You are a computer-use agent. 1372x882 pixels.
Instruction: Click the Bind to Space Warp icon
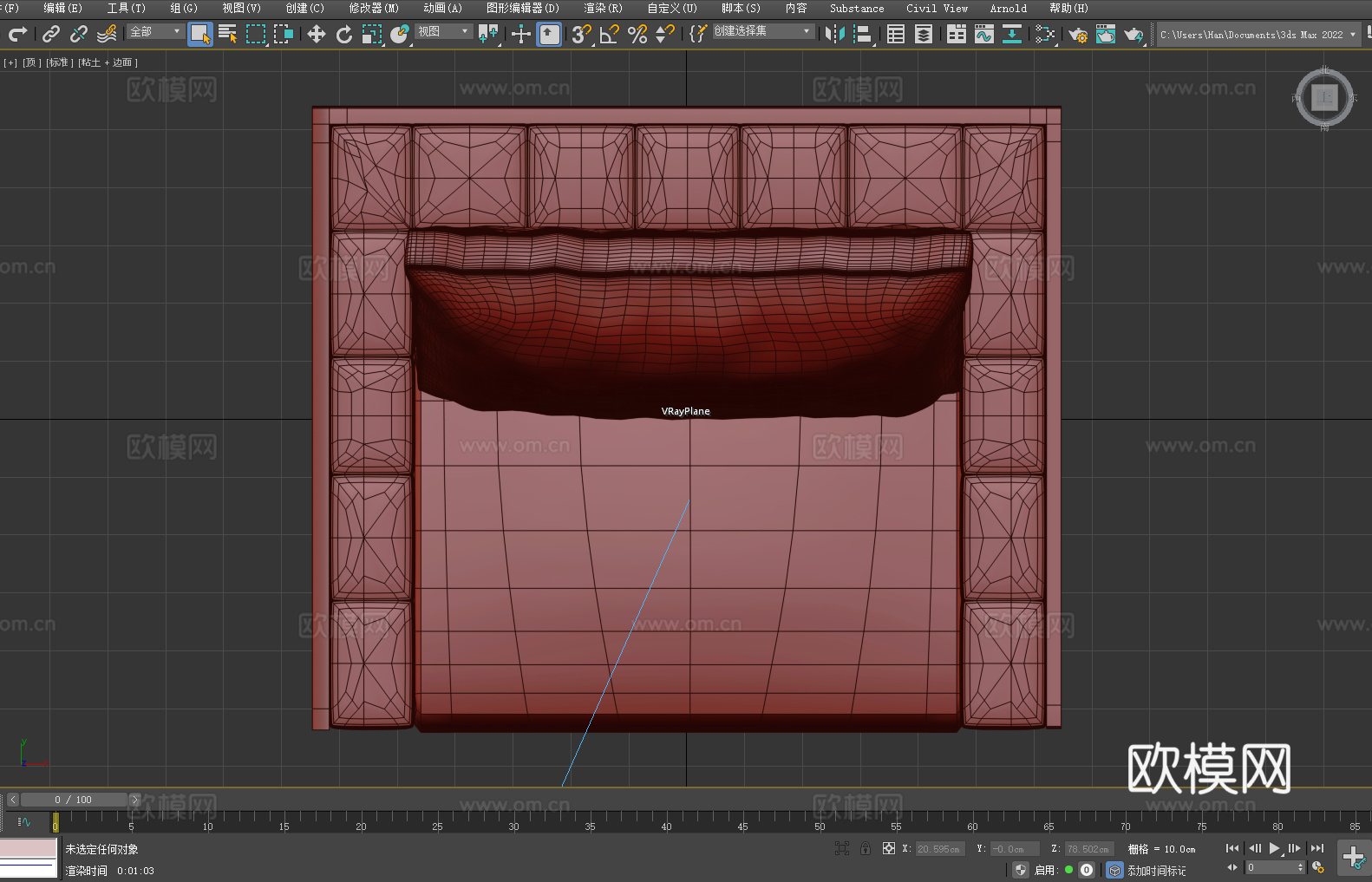click(107, 34)
